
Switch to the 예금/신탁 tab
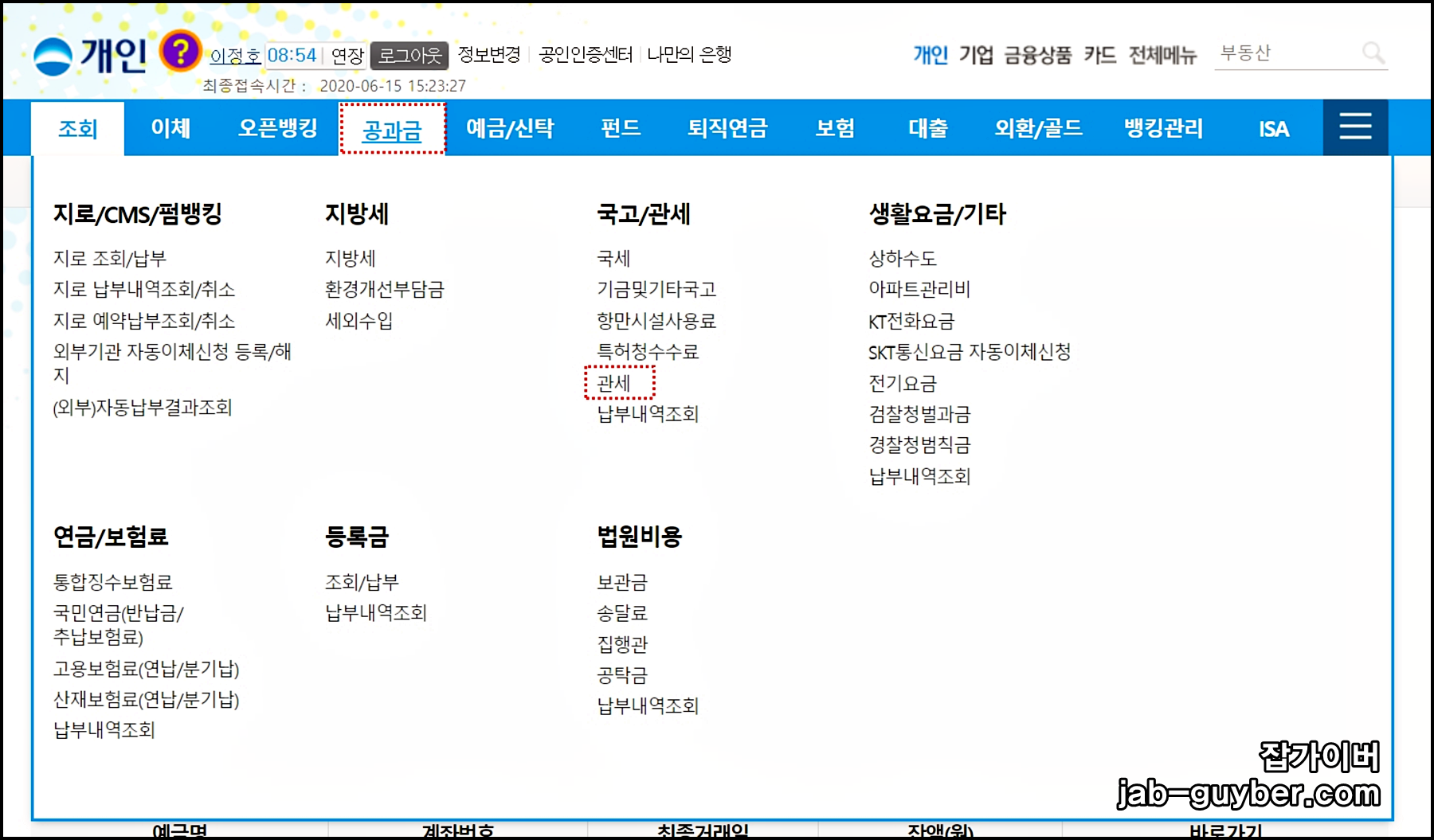pos(510,128)
